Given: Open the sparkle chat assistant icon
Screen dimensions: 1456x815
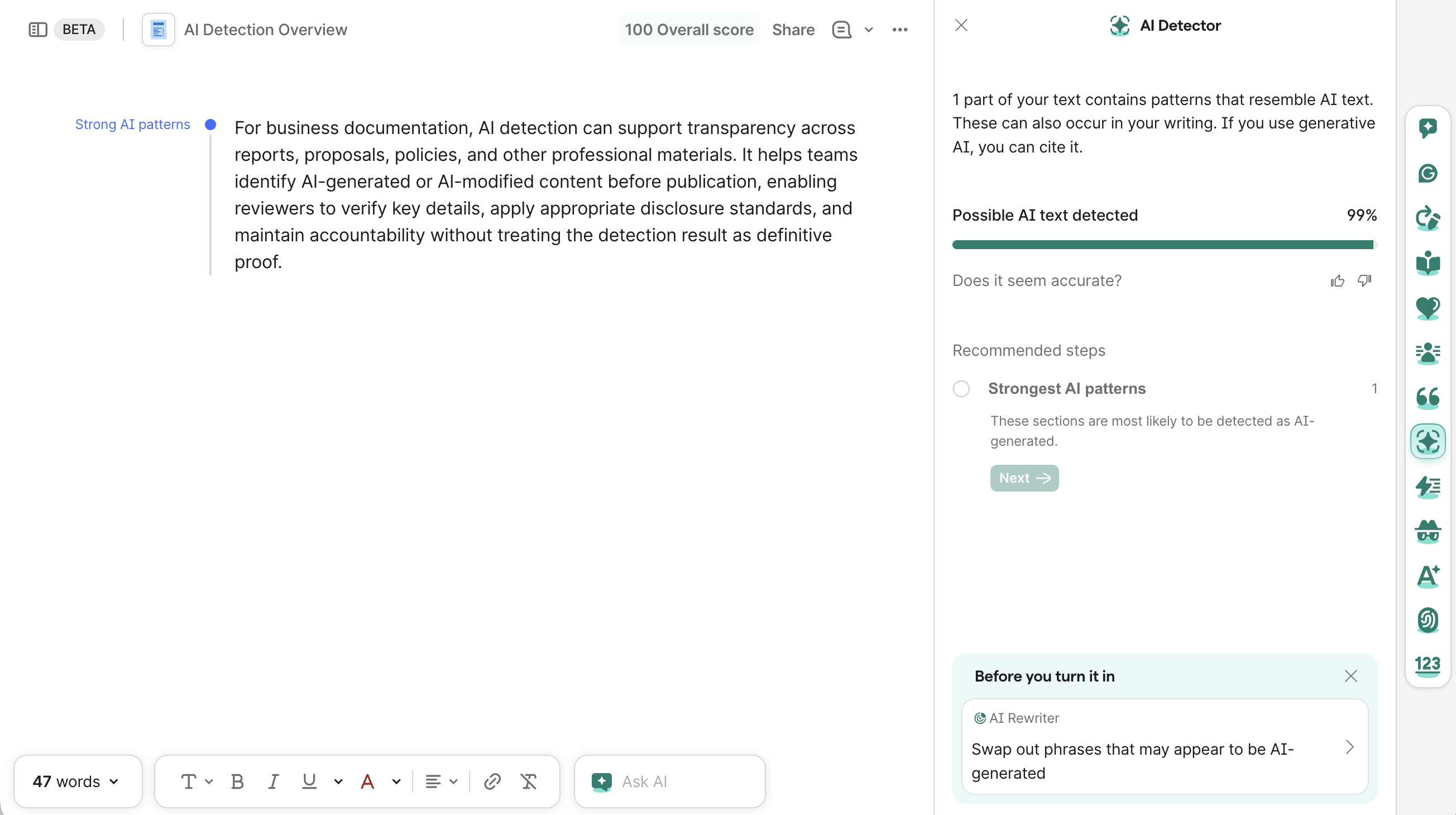Looking at the screenshot, I should (1428, 128).
